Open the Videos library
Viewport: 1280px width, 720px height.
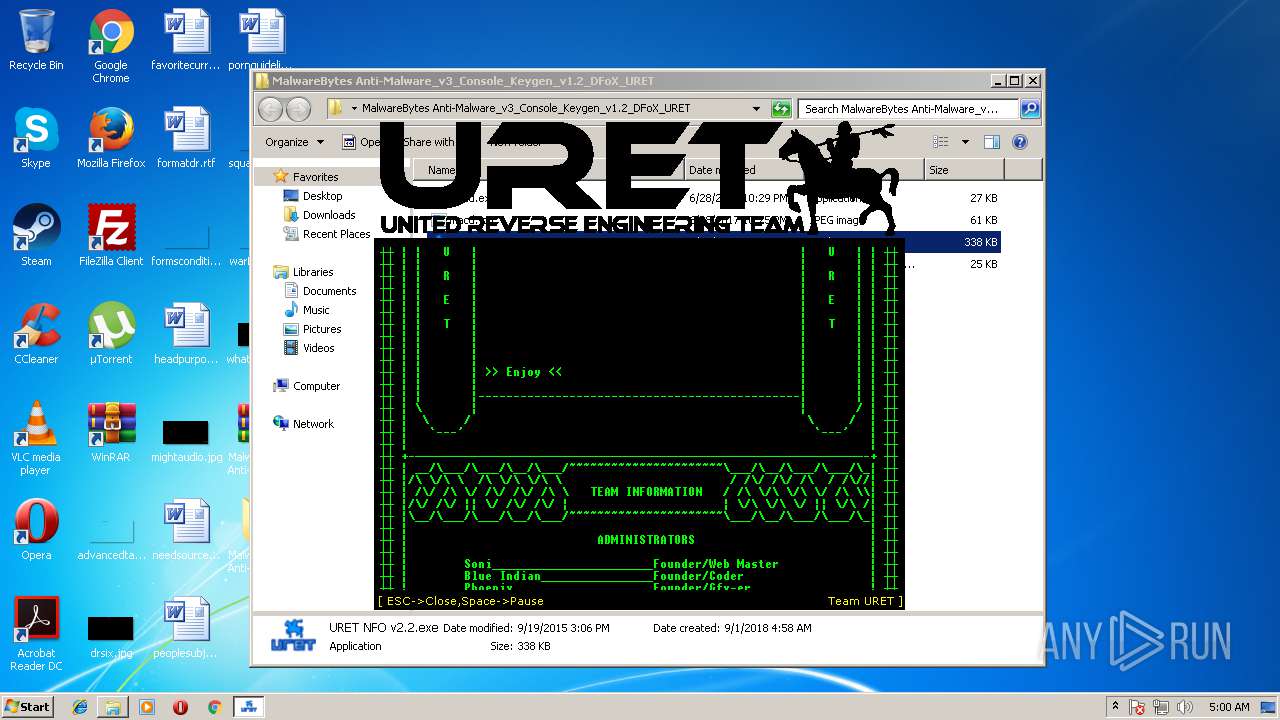319,348
